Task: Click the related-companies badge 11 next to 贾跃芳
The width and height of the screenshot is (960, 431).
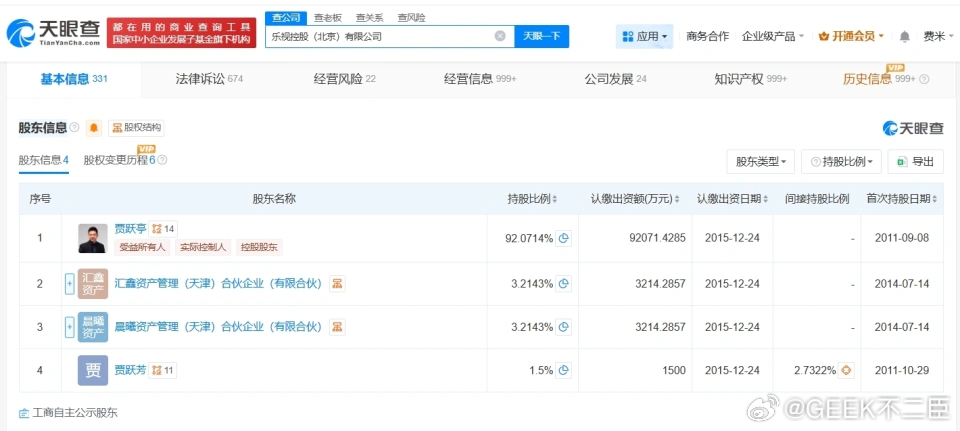Action: [x=162, y=370]
